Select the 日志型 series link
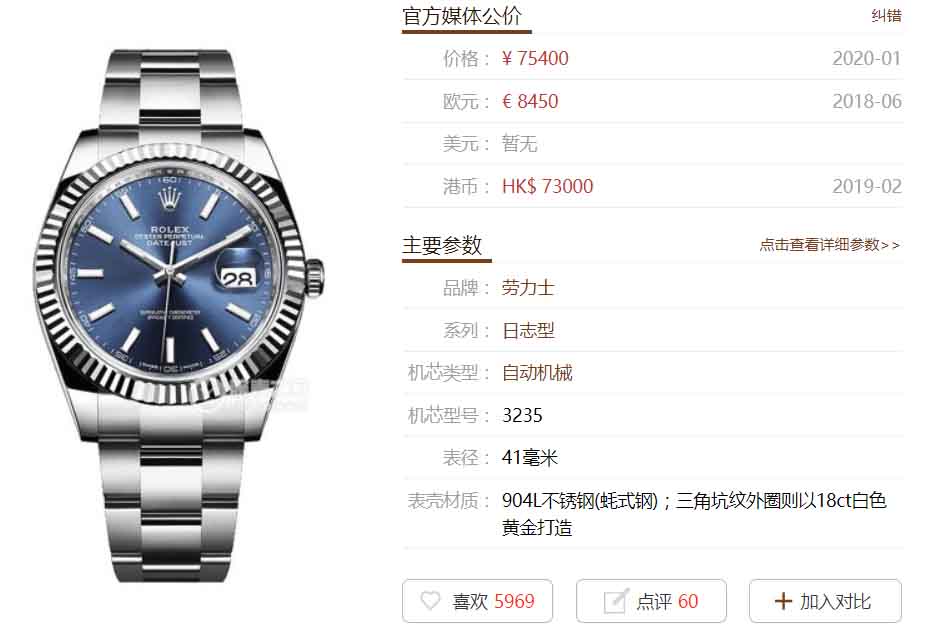The height and width of the screenshot is (627, 940). tap(528, 330)
